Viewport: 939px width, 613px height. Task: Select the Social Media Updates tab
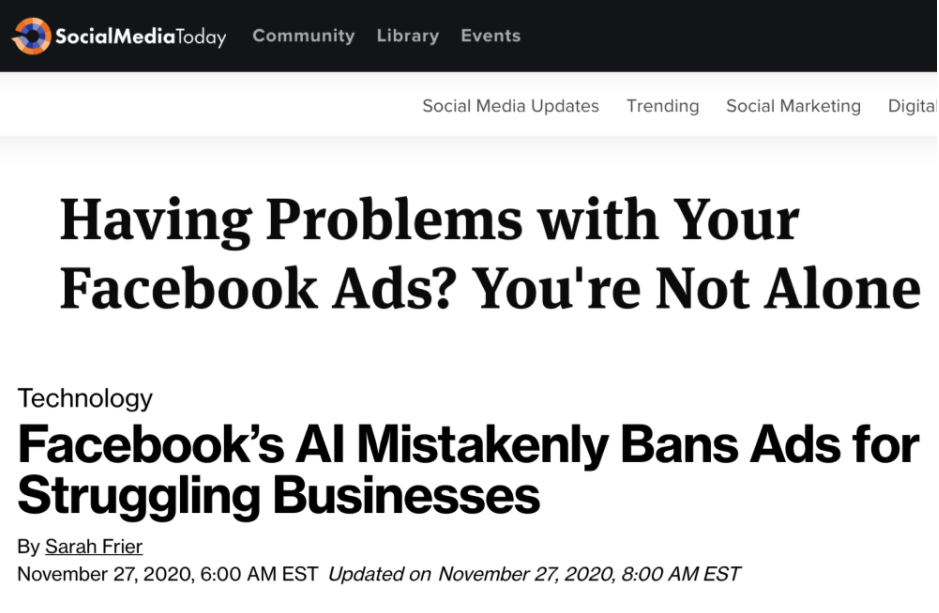510,106
